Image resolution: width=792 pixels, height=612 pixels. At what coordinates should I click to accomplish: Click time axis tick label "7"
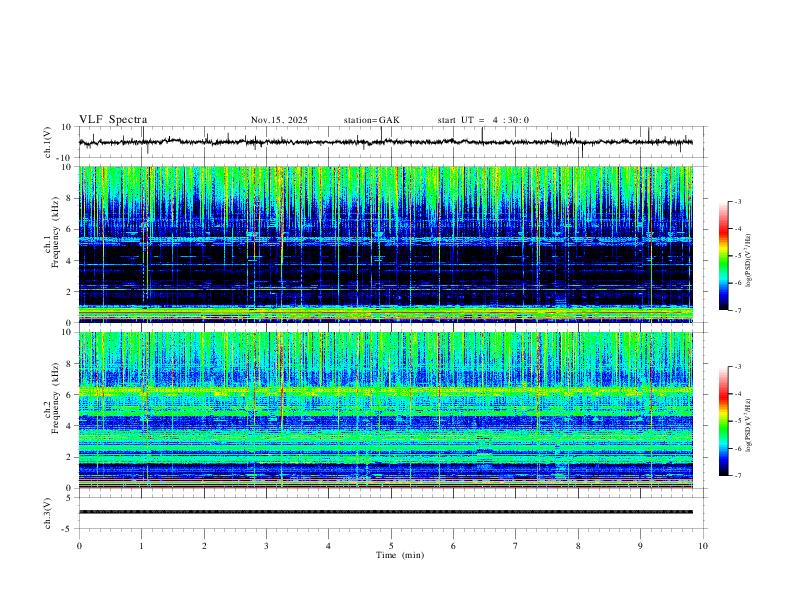(x=516, y=546)
